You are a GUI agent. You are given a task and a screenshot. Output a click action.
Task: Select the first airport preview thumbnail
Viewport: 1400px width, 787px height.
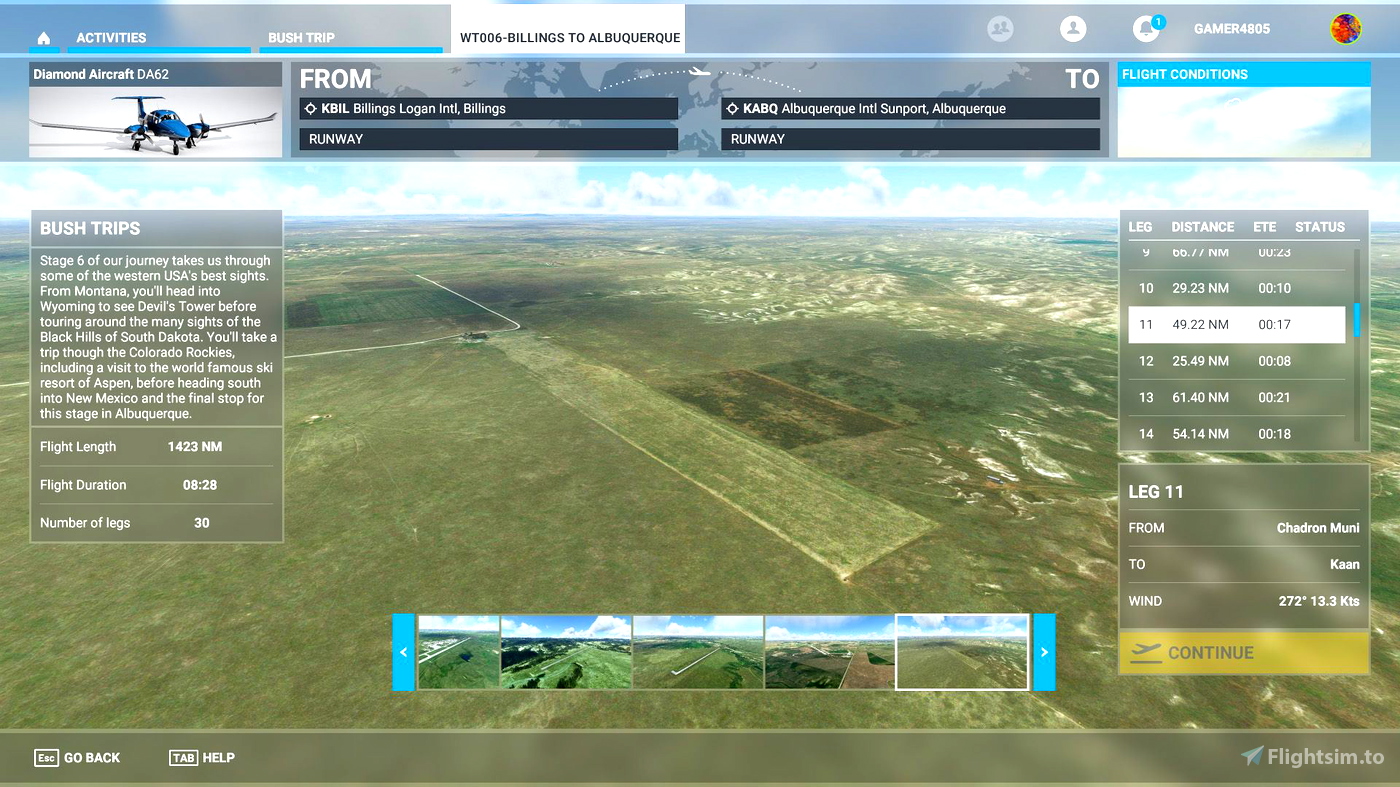pos(458,652)
